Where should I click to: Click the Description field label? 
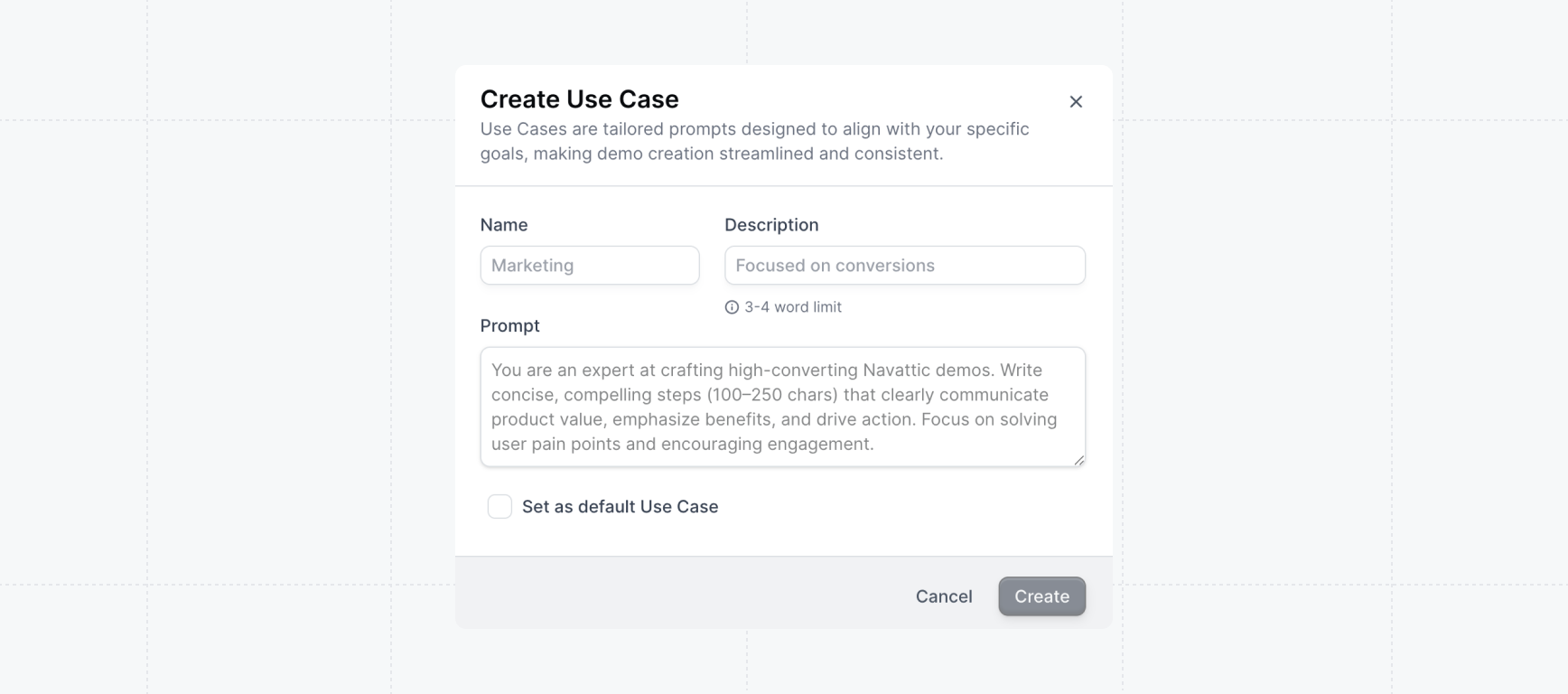pyautogui.click(x=770, y=224)
